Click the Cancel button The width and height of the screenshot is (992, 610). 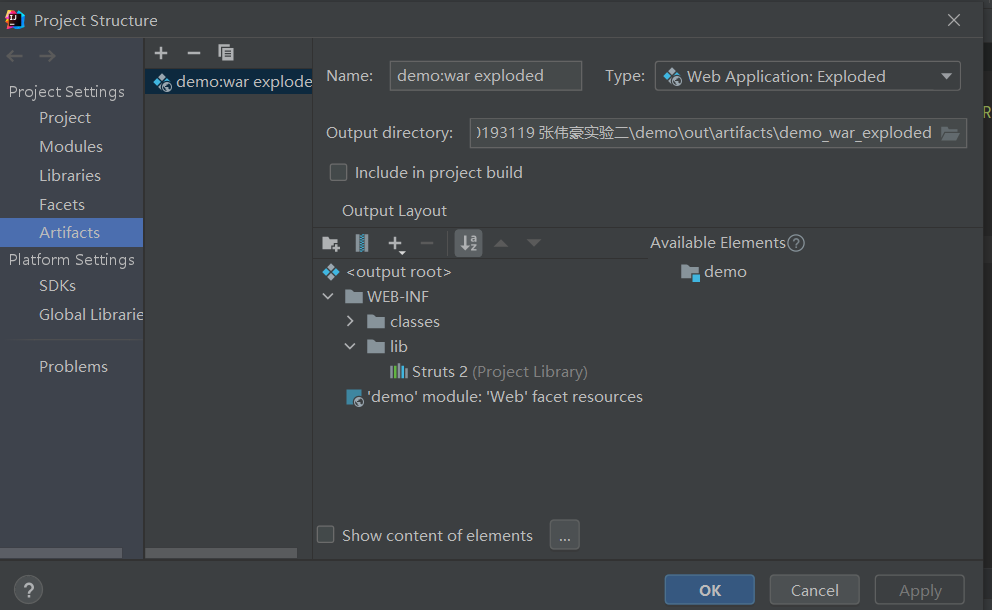pos(814,590)
